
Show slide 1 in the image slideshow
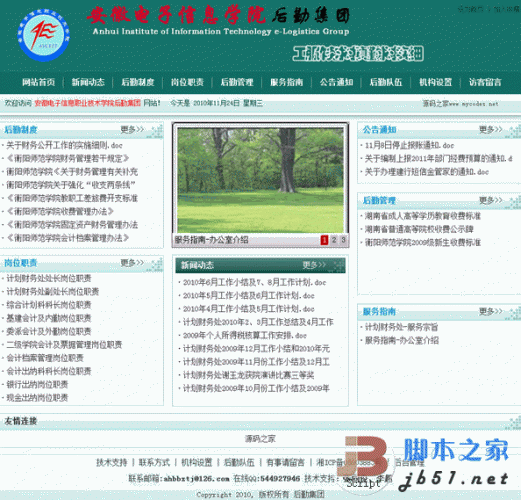(x=324, y=240)
